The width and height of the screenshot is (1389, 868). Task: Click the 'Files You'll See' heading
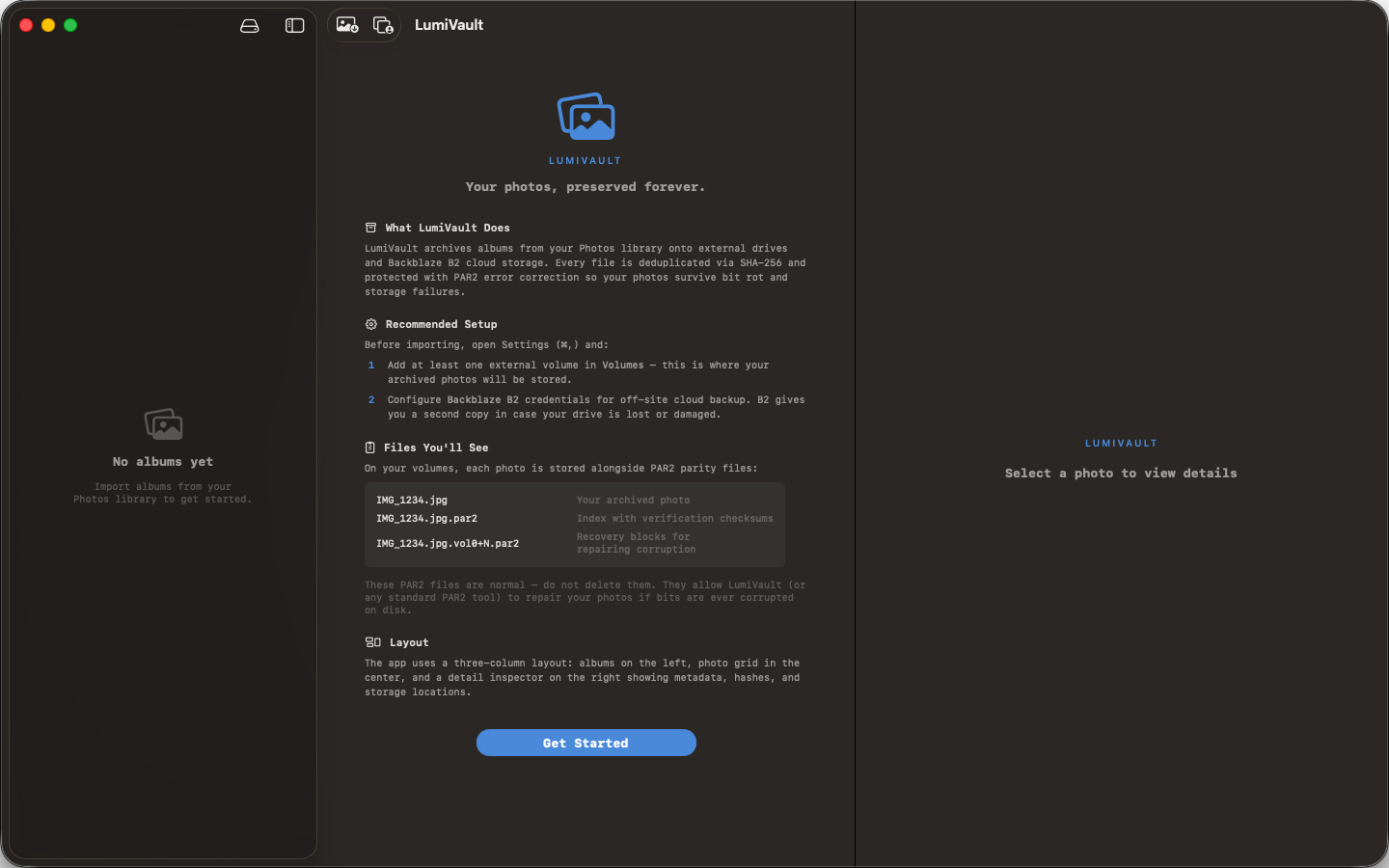tap(436, 448)
